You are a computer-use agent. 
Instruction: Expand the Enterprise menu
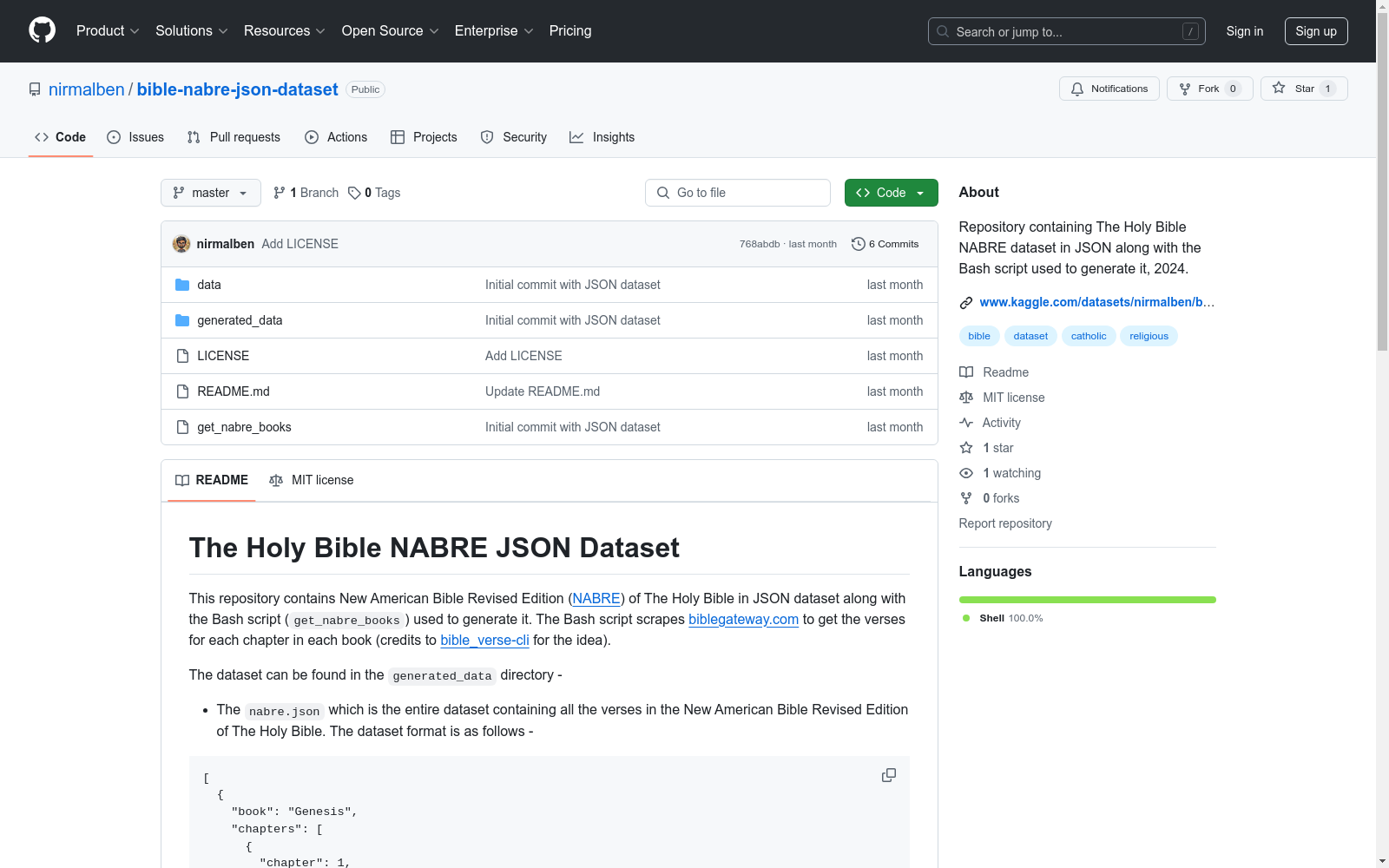click(494, 30)
